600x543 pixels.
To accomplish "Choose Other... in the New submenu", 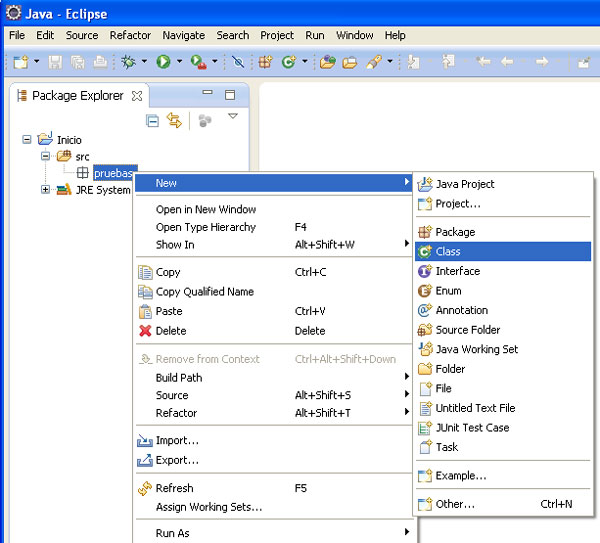I will (x=503, y=504).
